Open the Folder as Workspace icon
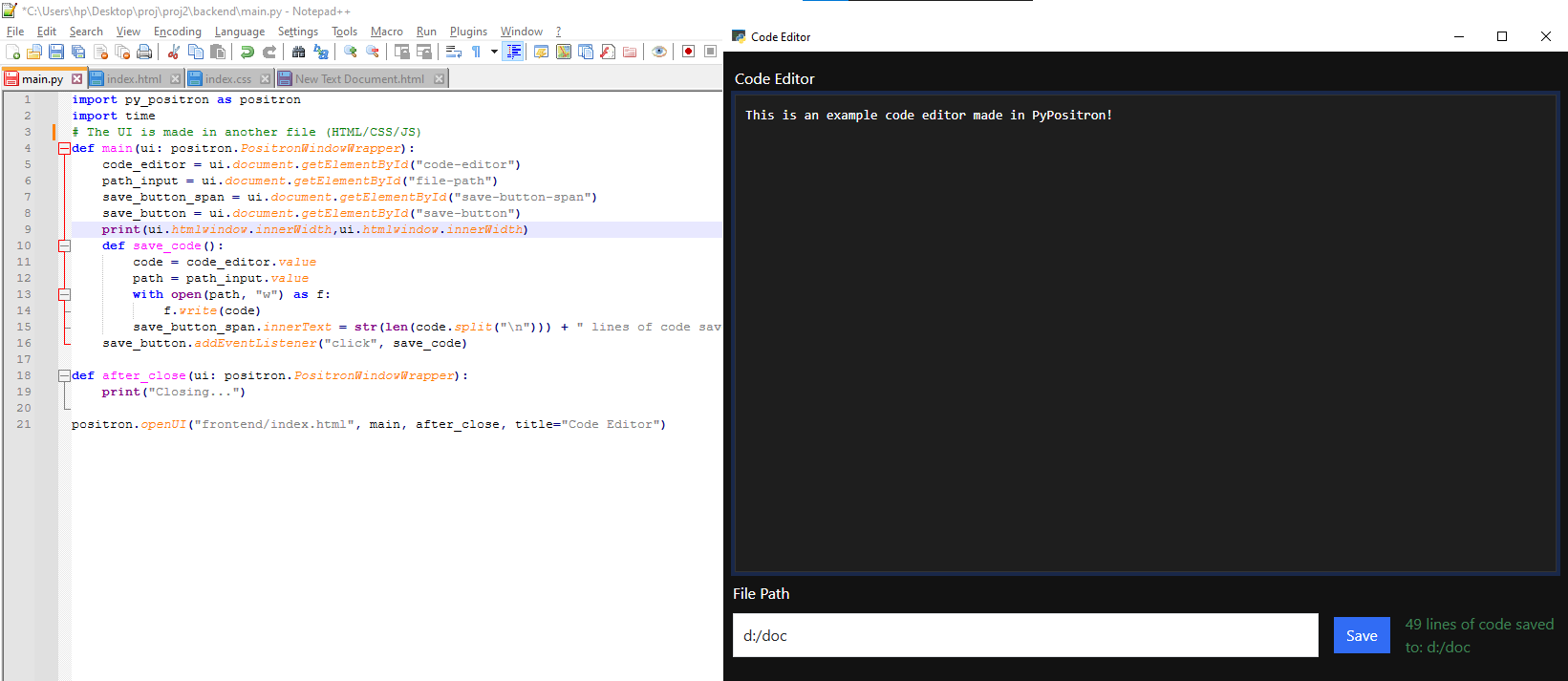 [x=629, y=52]
